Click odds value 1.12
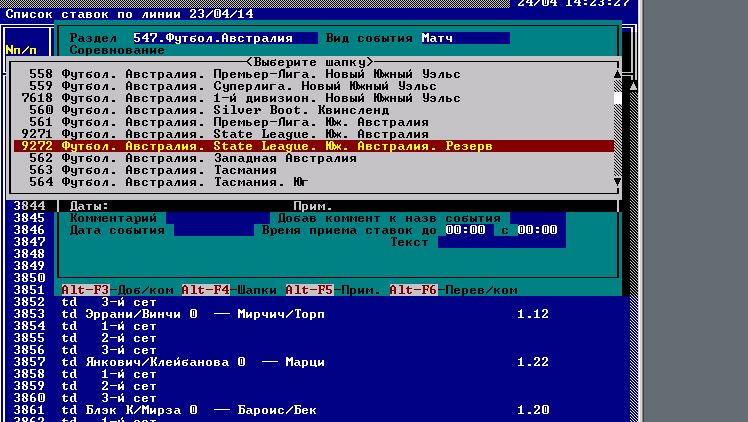The image size is (748, 422). (x=533, y=314)
